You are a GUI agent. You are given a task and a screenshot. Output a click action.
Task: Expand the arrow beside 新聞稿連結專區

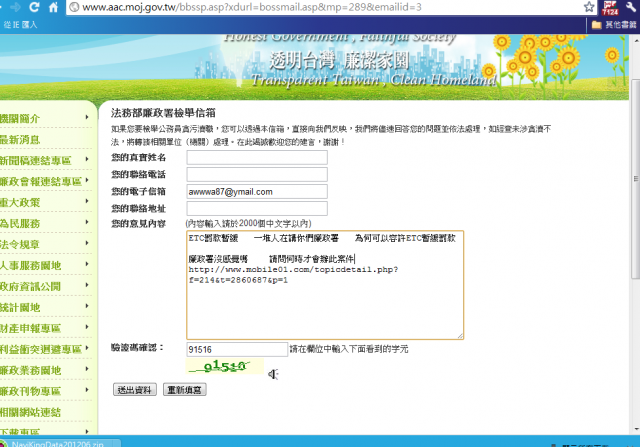(x=87, y=159)
